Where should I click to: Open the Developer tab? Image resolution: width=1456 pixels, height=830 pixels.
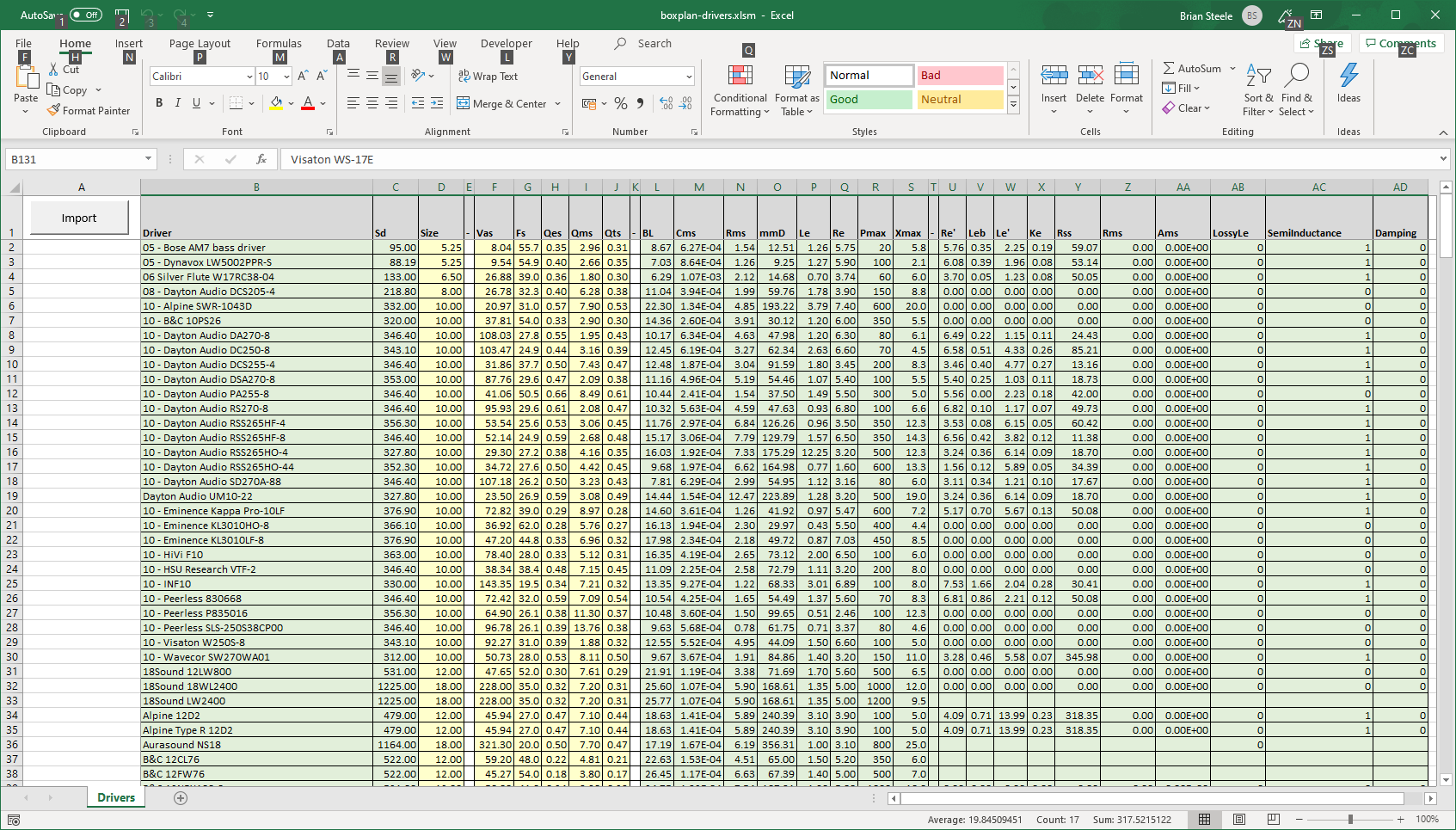click(506, 43)
